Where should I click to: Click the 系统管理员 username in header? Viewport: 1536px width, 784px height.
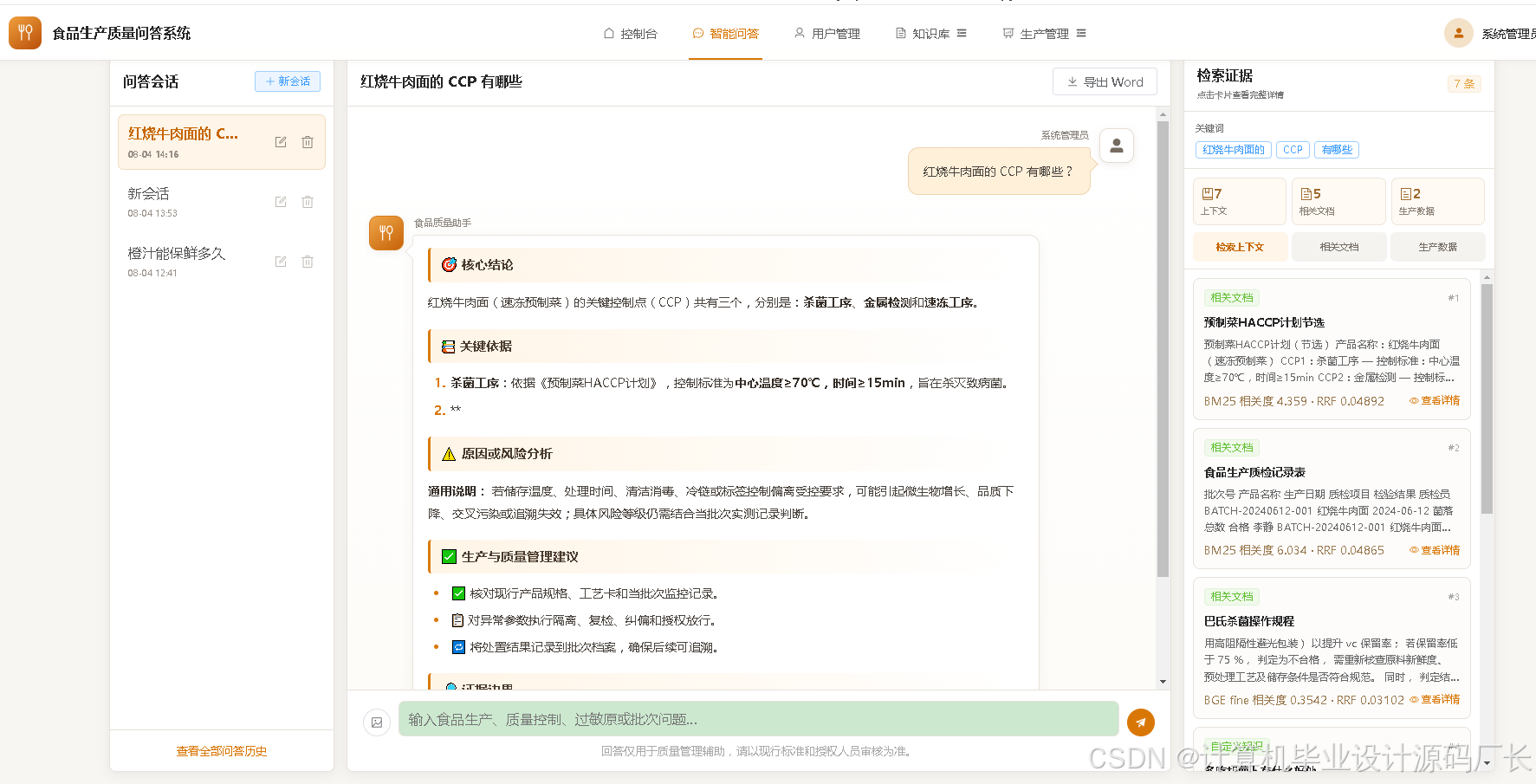point(1508,34)
